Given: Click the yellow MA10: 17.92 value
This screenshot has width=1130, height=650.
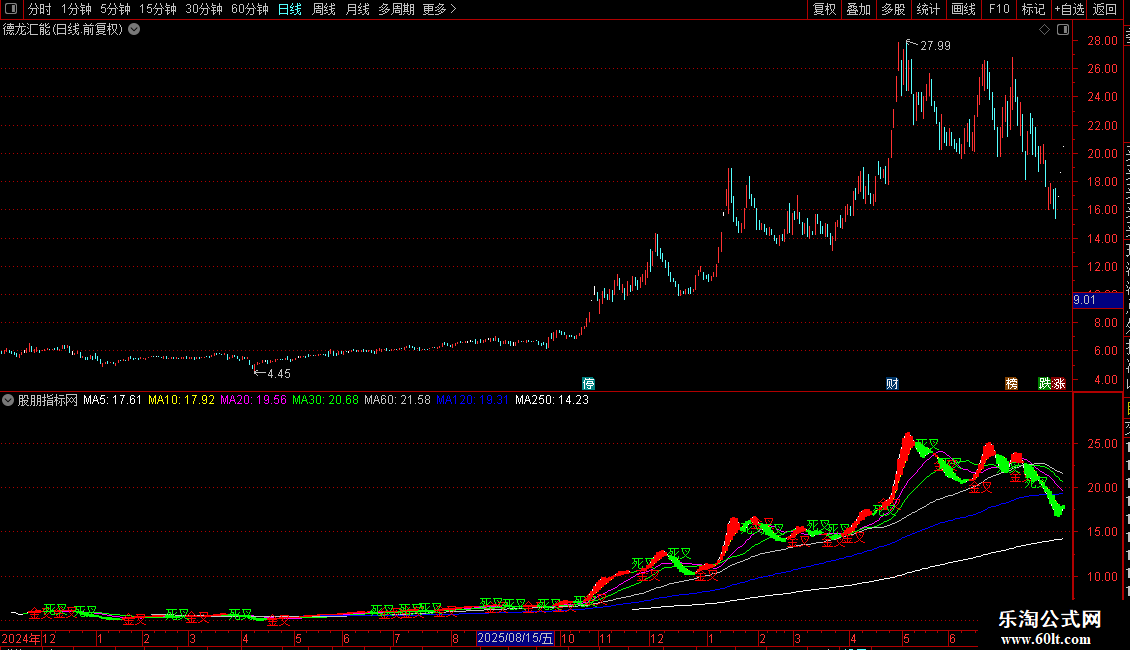Looking at the screenshot, I should point(181,400).
